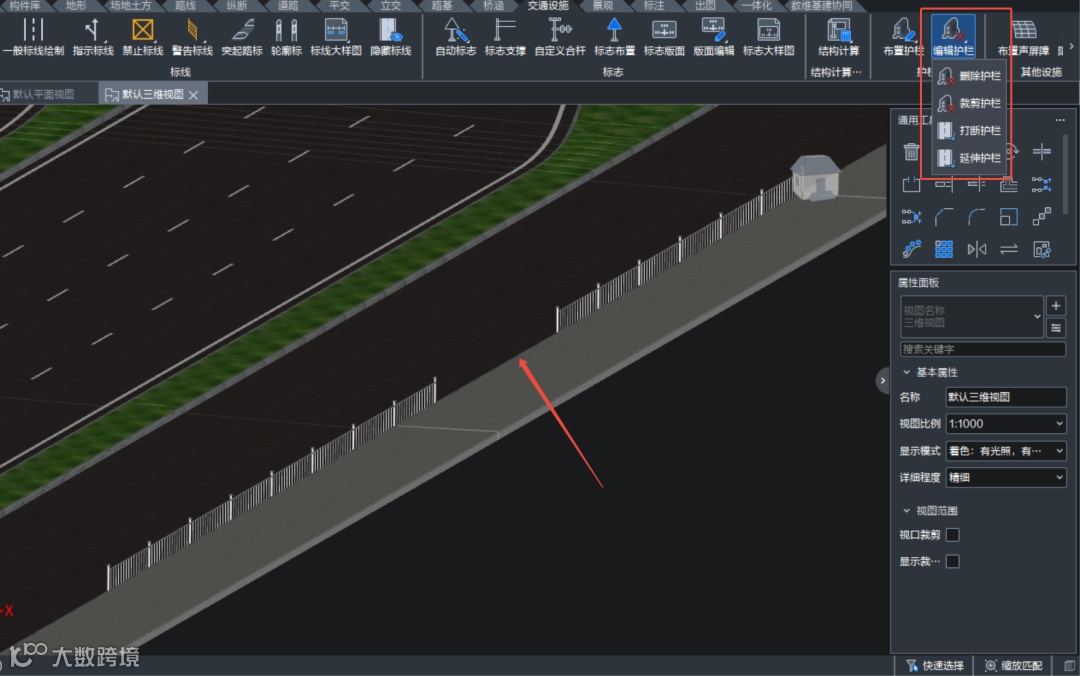
Task: Click the 名称 field 默认三维视图
Action: pos(1006,397)
